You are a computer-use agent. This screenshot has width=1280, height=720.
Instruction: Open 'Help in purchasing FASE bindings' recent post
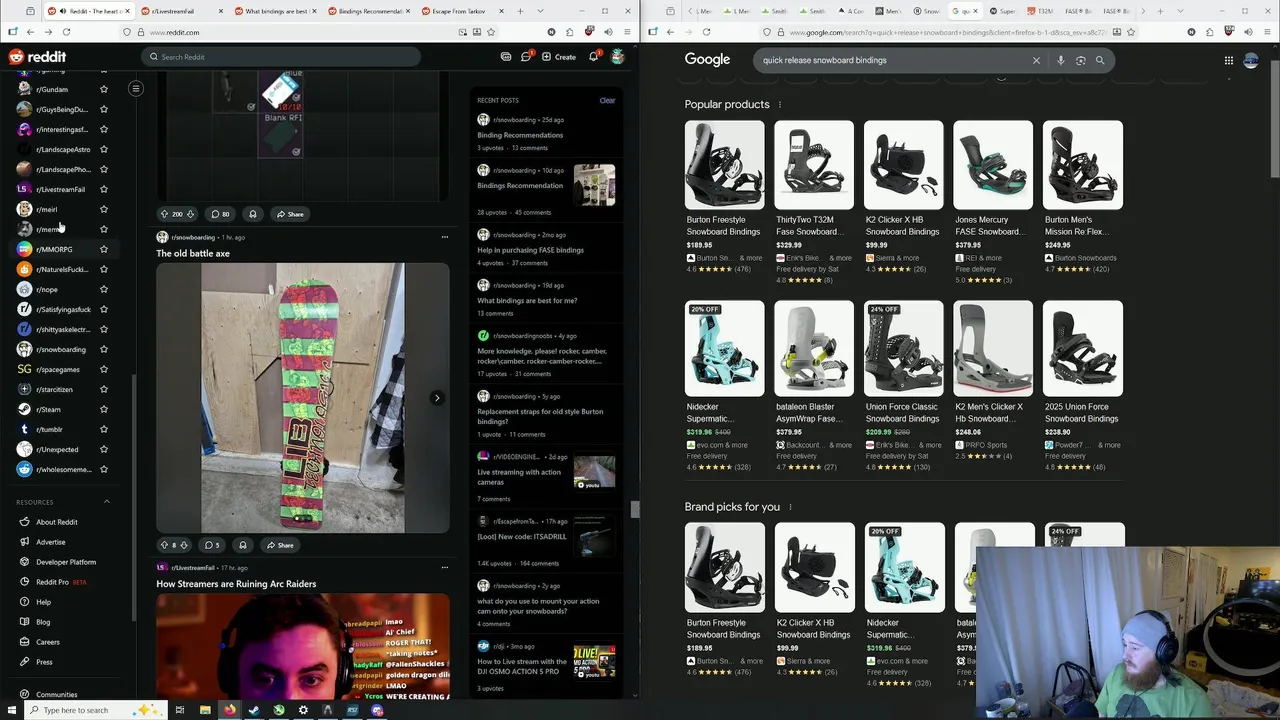[530, 250]
